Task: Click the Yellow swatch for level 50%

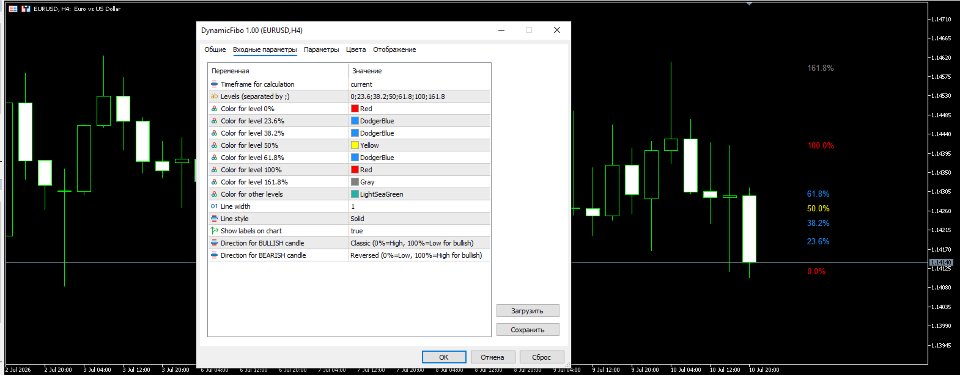Action: [354, 145]
